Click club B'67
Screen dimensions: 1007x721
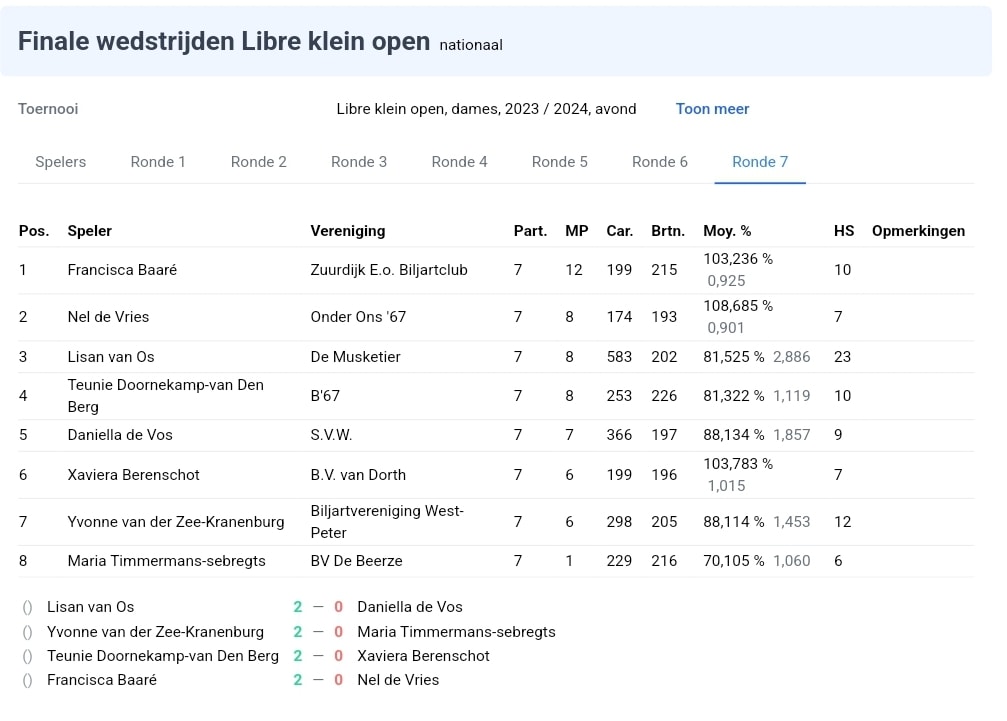pyautogui.click(x=325, y=396)
